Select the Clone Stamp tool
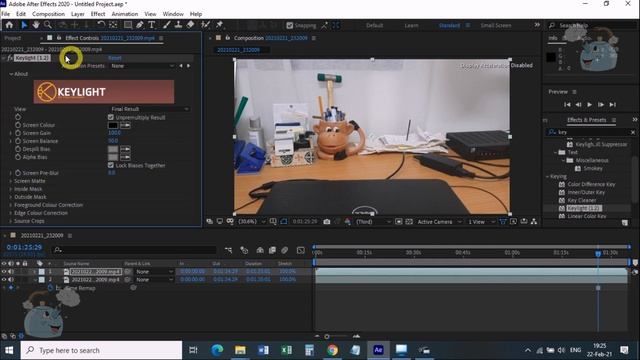The height and width of the screenshot is (360, 640). 178,25
